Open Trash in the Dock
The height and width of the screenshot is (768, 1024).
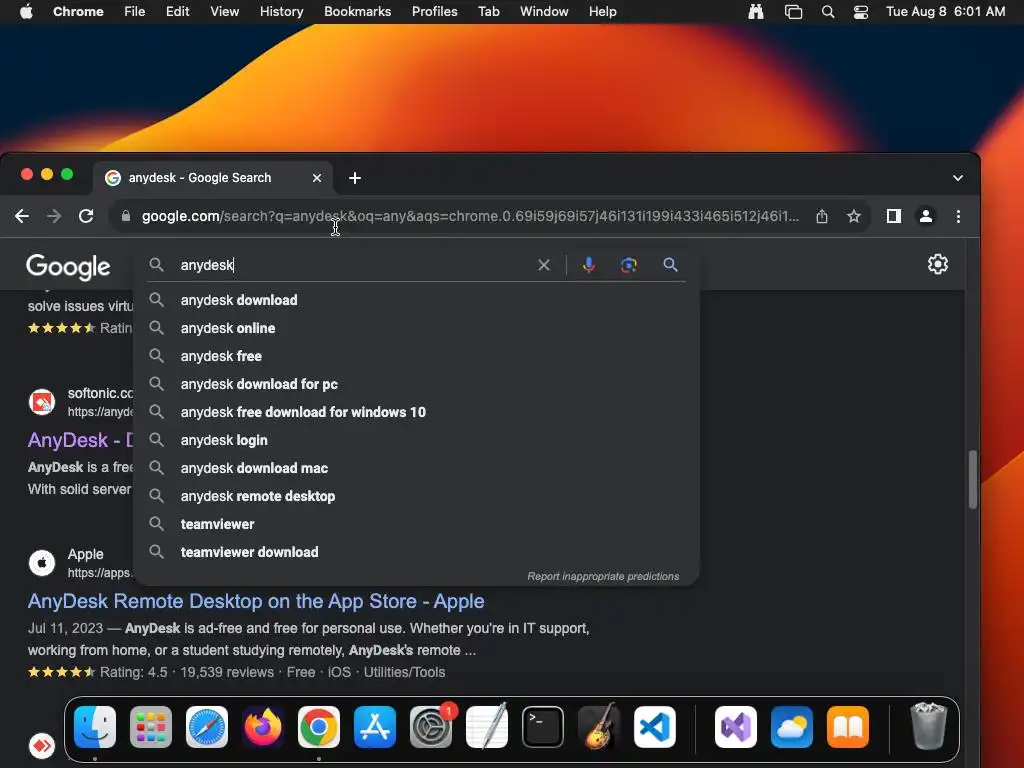[x=928, y=726]
